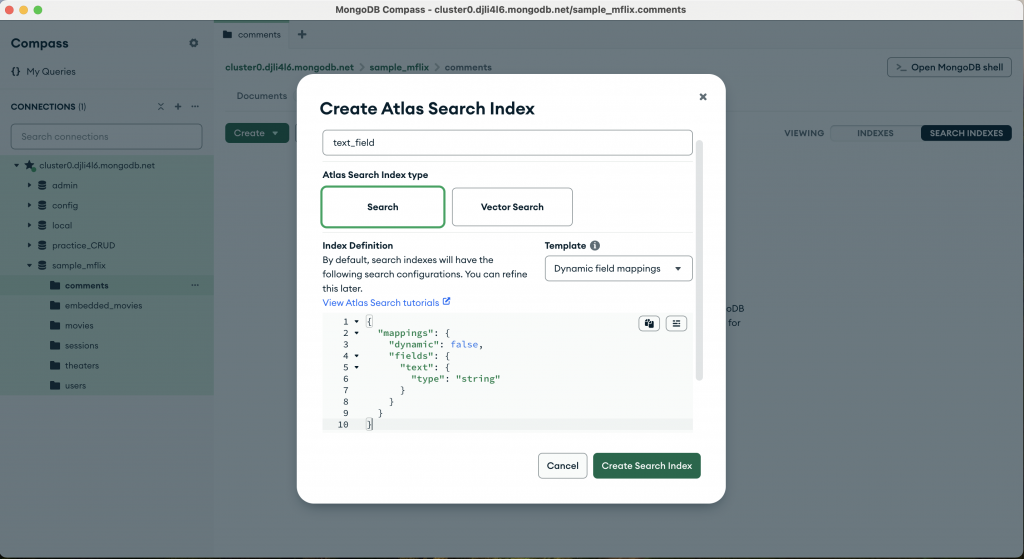Click line 6 "type": "string" in editor
Viewport: 1024px width, 559px height.
455,379
